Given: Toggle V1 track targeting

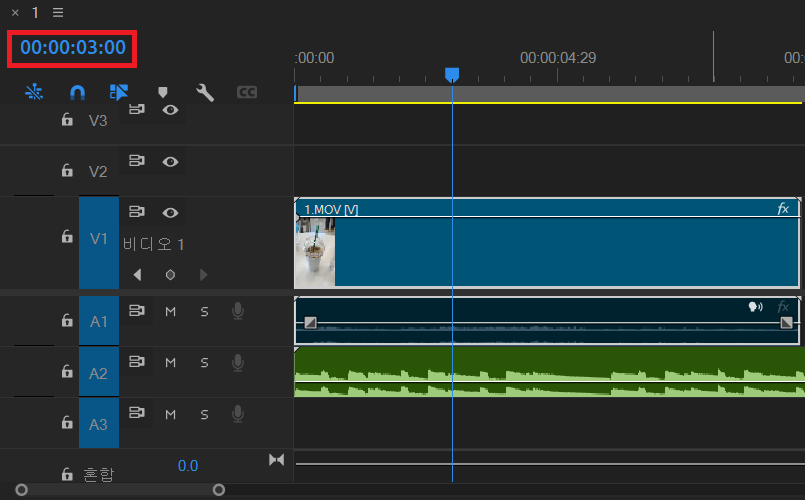Looking at the screenshot, I should pyautogui.click(x=99, y=242).
